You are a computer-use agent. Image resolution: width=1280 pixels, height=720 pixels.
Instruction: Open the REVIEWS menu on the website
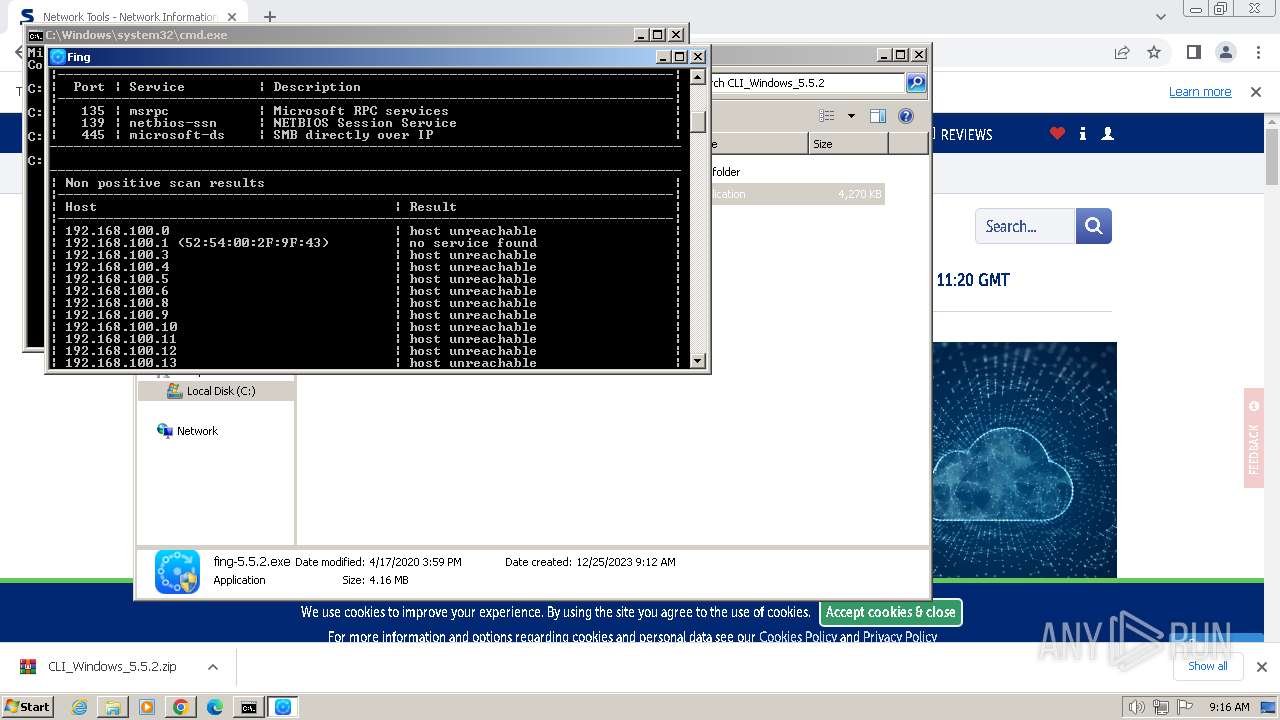pos(964,134)
